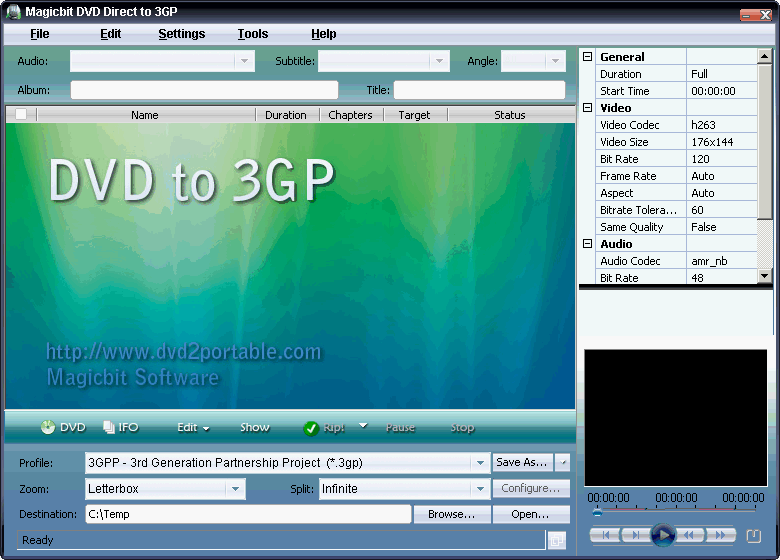Click the Title input field
This screenshot has height=560, width=780.
pyautogui.click(x=480, y=90)
